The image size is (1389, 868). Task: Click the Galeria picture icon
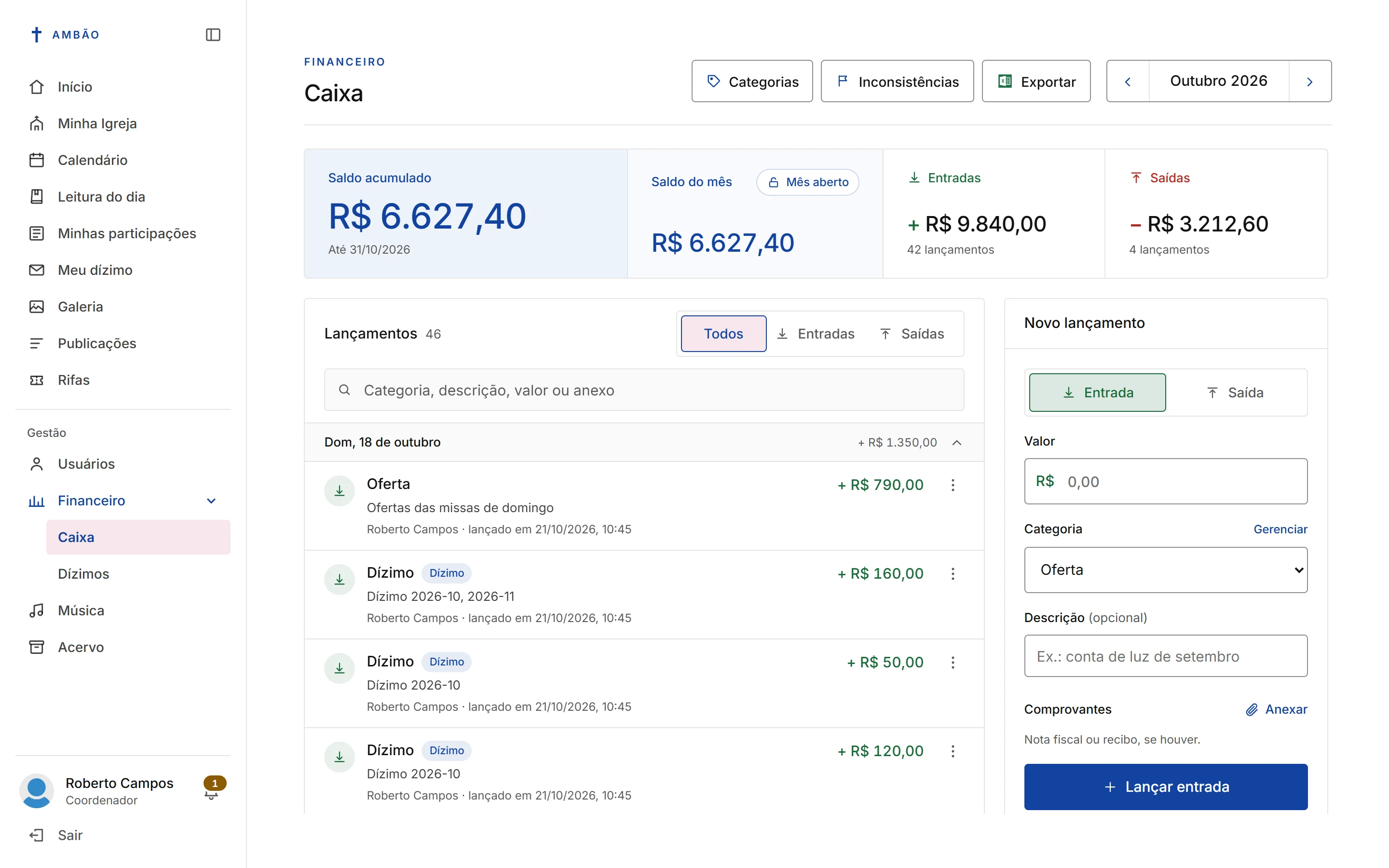click(x=37, y=307)
